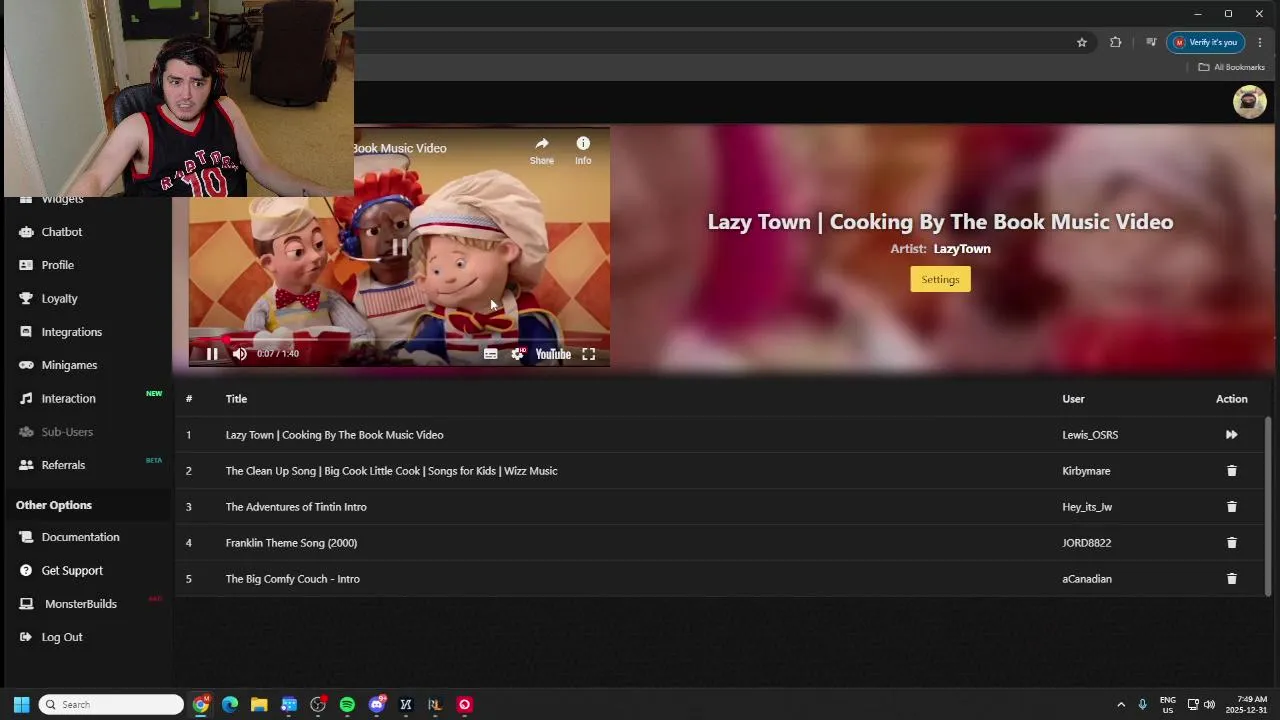The width and height of the screenshot is (1280, 720).
Task: Click user name aCanadian
Action: point(1087,579)
